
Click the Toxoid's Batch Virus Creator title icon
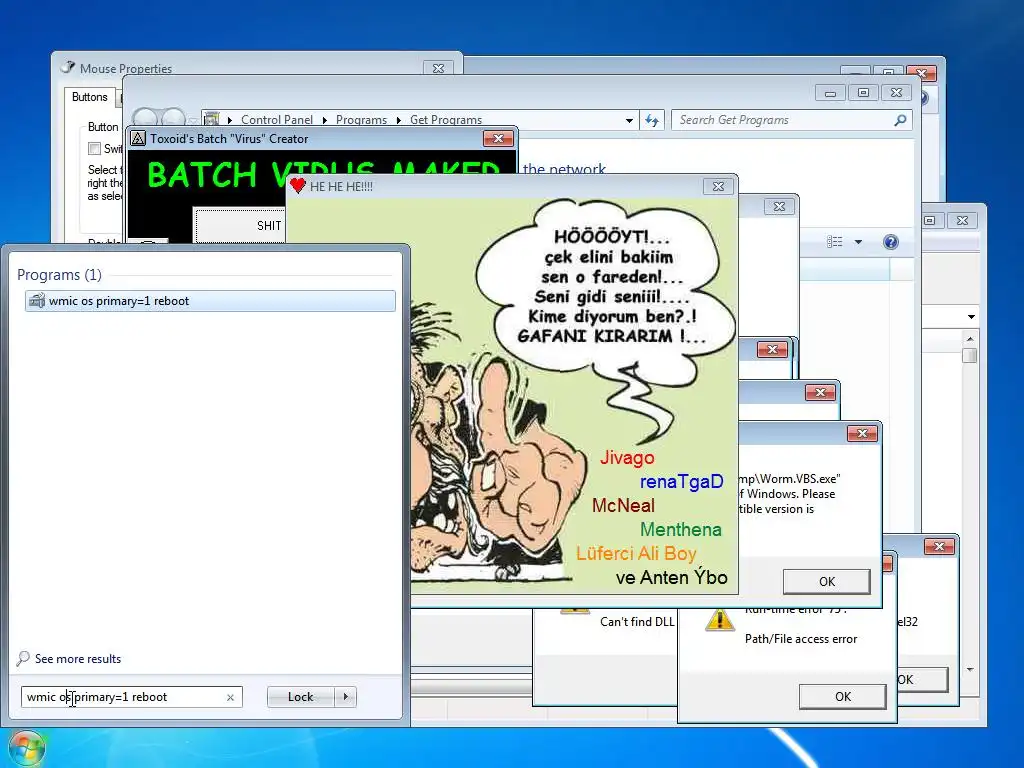[138, 138]
